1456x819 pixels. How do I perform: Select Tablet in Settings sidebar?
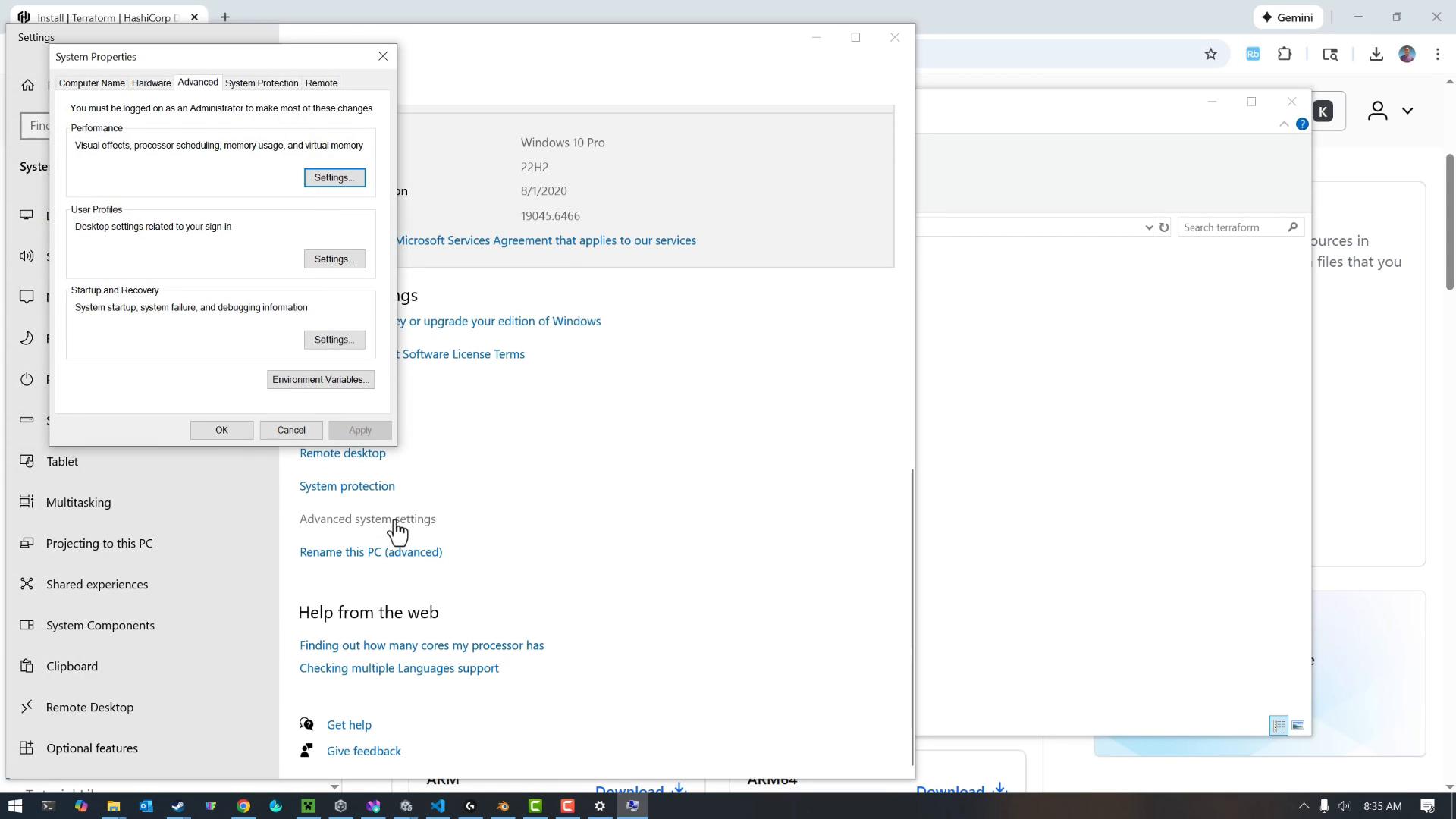(x=143, y=461)
